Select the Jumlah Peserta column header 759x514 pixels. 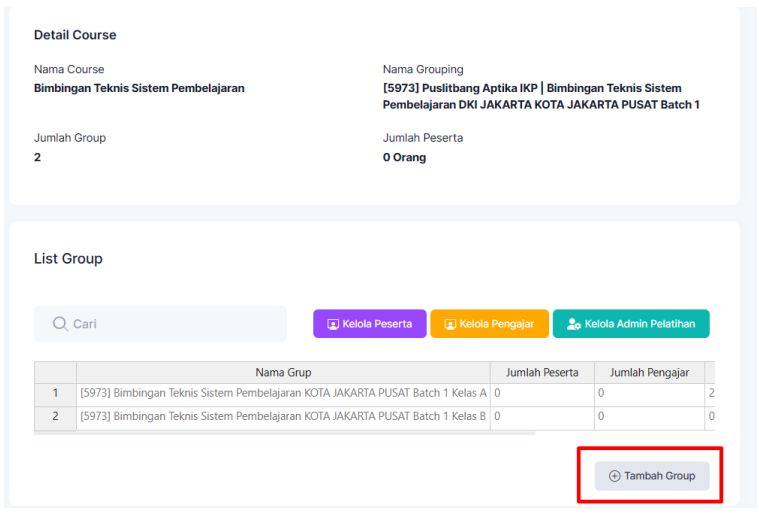click(542, 373)
